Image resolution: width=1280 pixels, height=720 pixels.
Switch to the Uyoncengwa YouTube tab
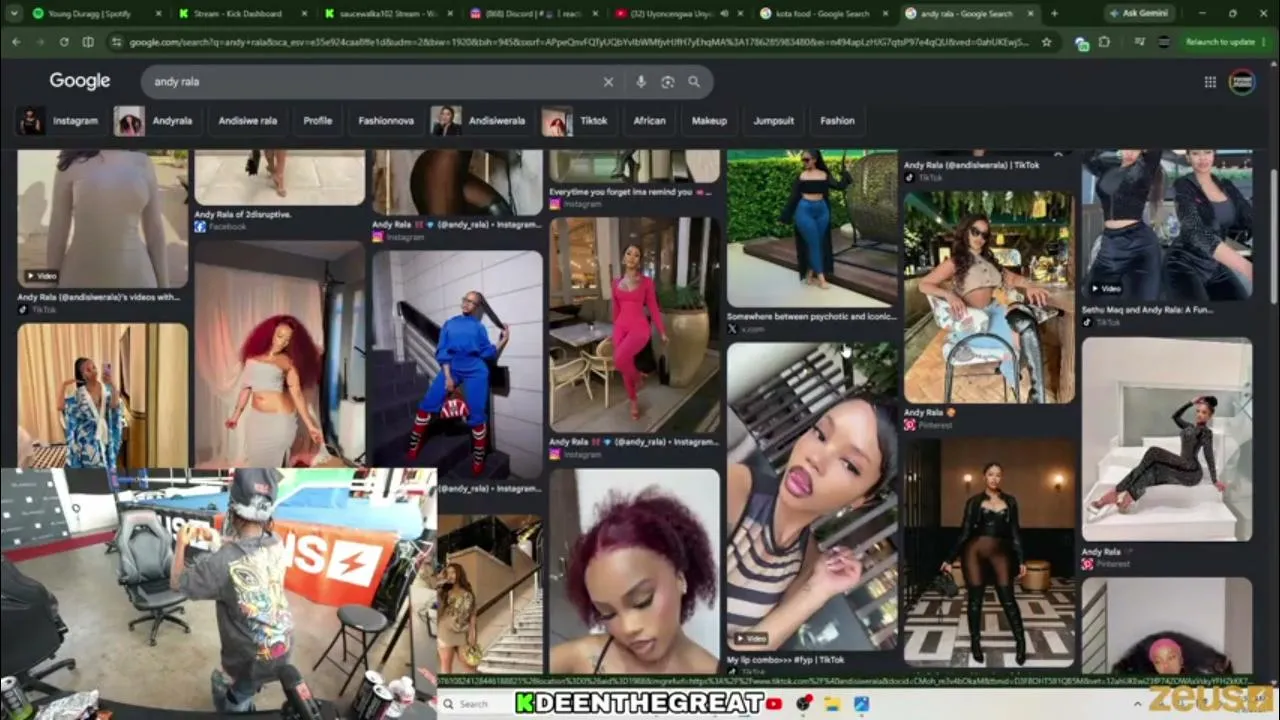[x=680, y=14]
